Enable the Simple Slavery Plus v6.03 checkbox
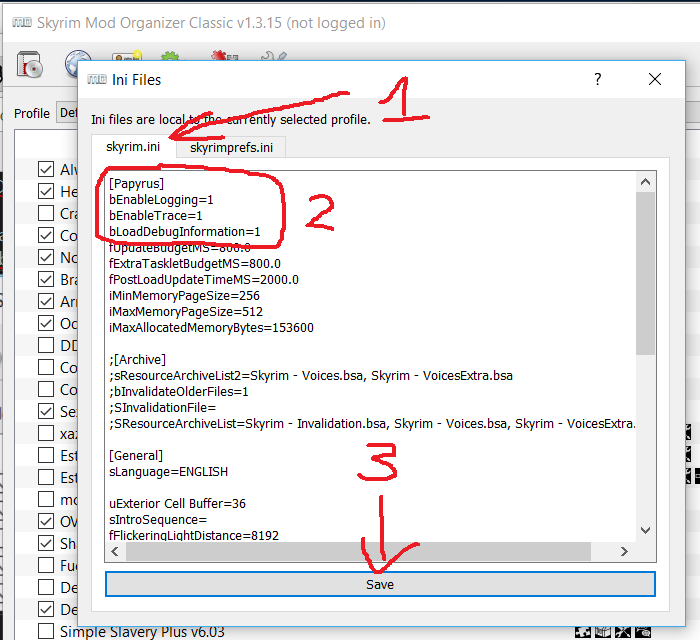The image size is (700, 640). (46, 631)
